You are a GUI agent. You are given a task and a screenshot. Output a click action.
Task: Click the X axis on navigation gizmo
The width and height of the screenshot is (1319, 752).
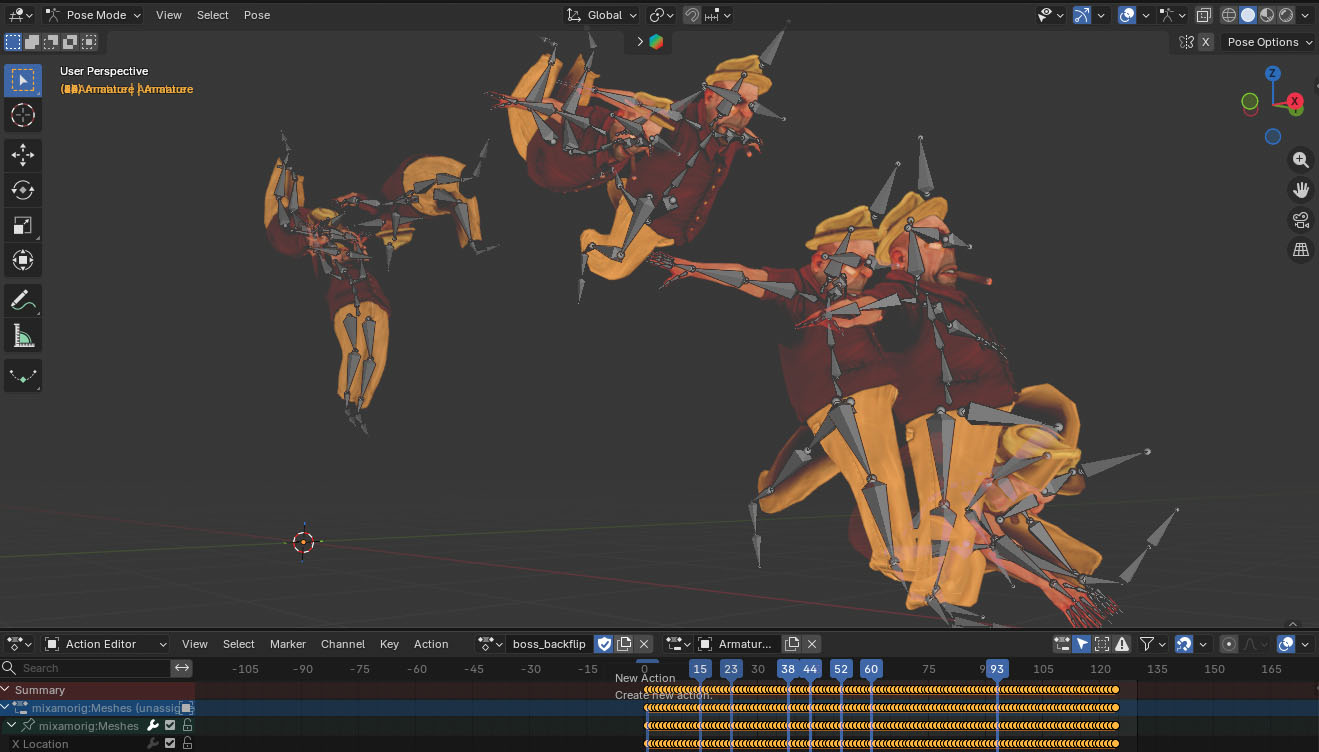(1295, 101)
